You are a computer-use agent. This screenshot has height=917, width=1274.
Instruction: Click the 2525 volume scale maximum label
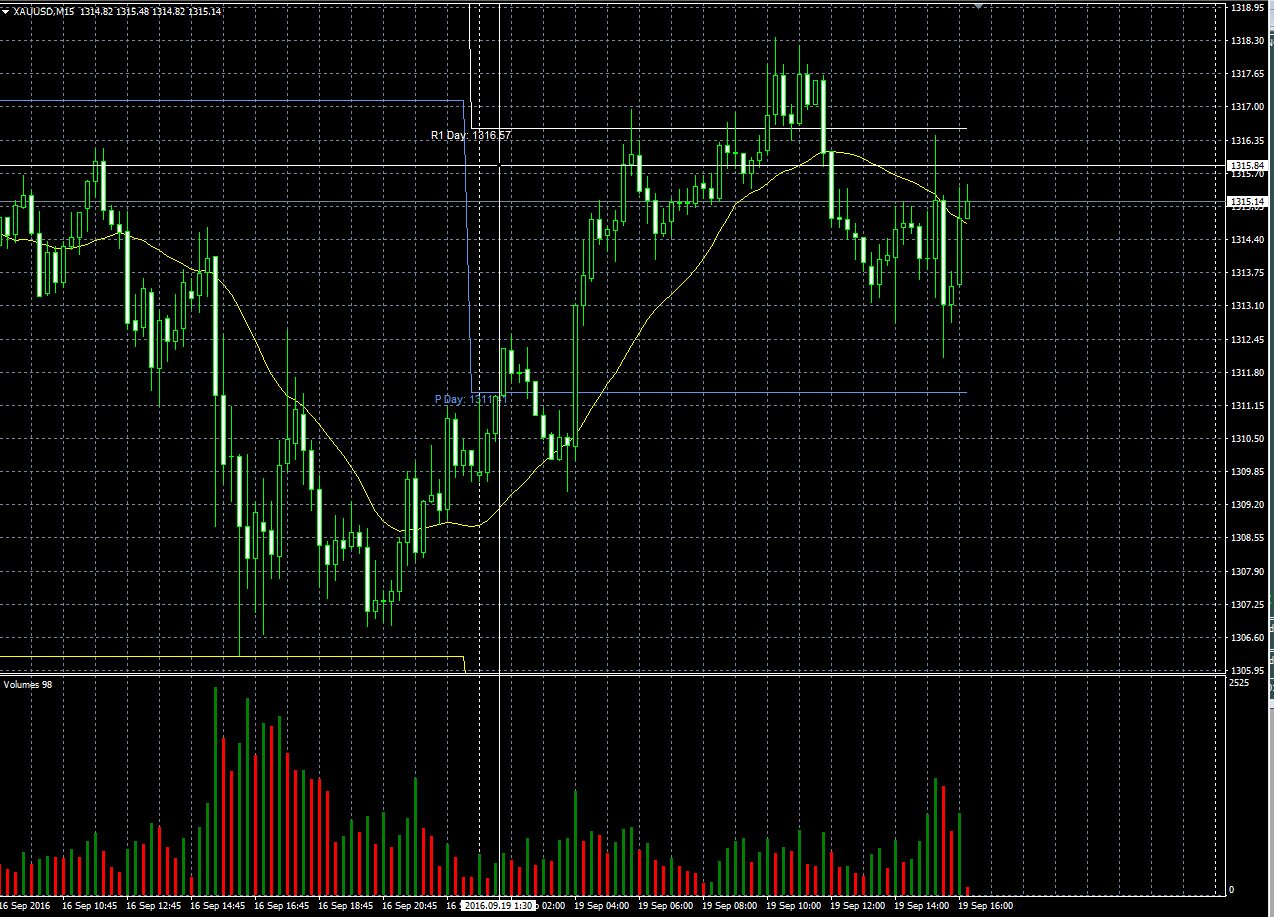[x=1237, y=683]
